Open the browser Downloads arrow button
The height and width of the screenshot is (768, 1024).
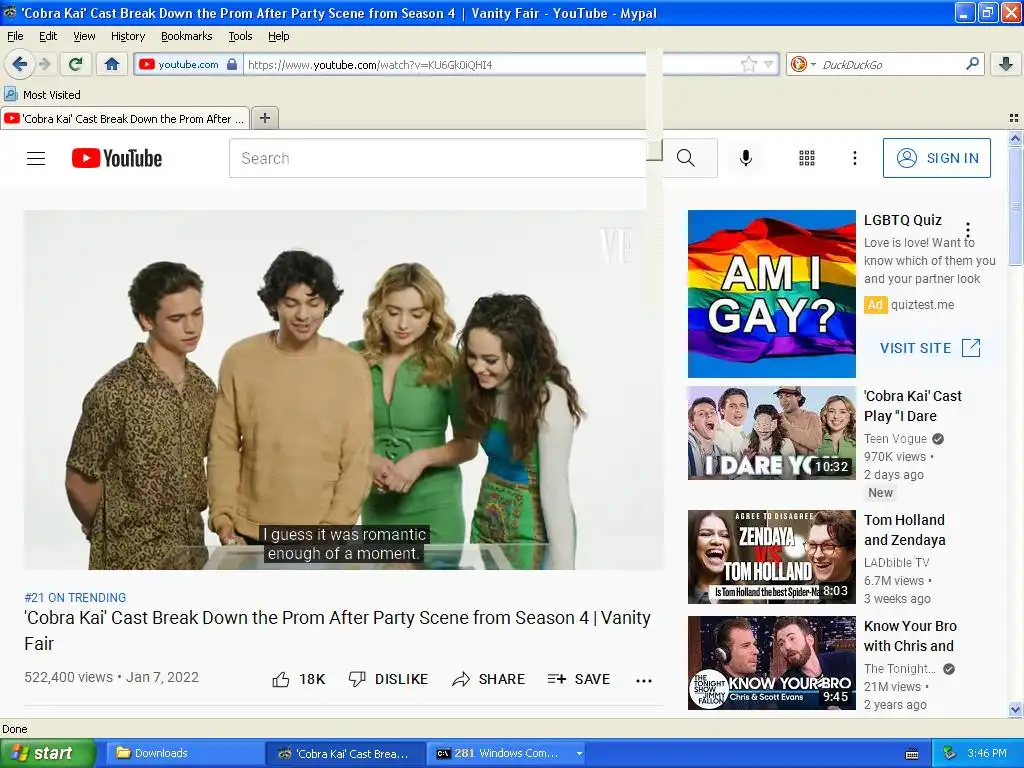click(x=1006, y=64)
